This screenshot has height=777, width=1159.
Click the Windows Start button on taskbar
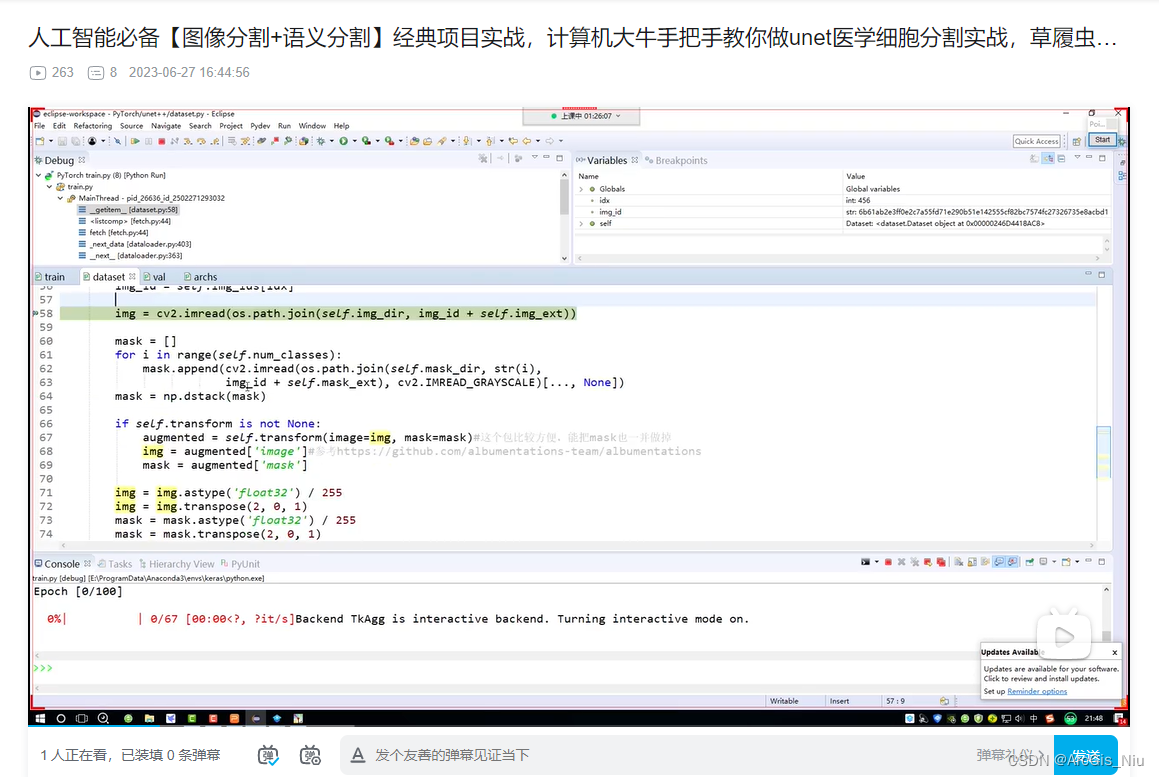point(40,718)
